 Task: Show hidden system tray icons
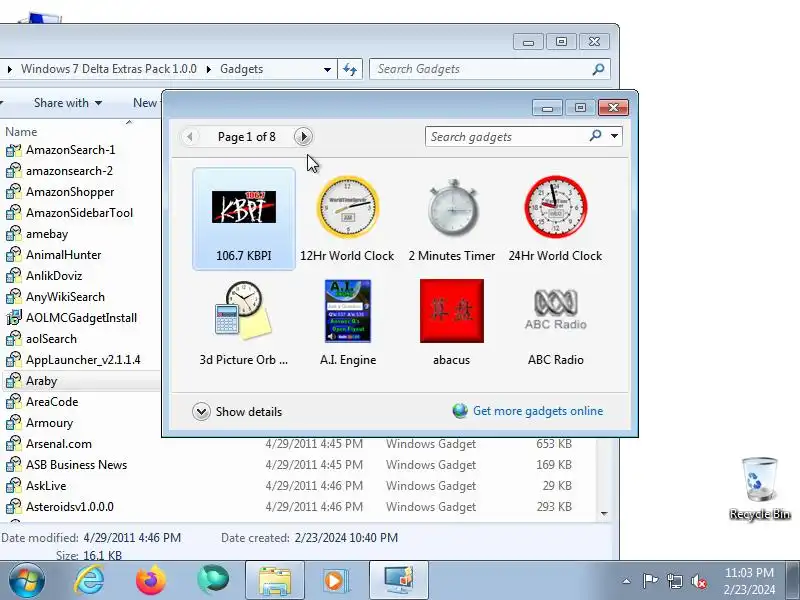627,581
